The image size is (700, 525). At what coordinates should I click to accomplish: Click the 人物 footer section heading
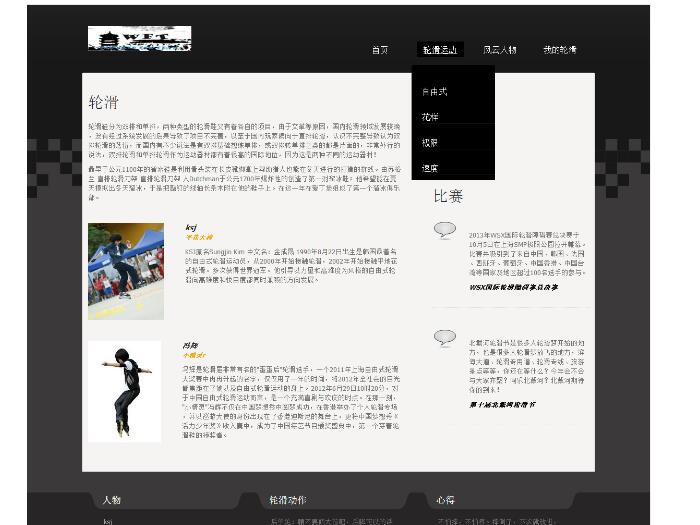[111, 500]
